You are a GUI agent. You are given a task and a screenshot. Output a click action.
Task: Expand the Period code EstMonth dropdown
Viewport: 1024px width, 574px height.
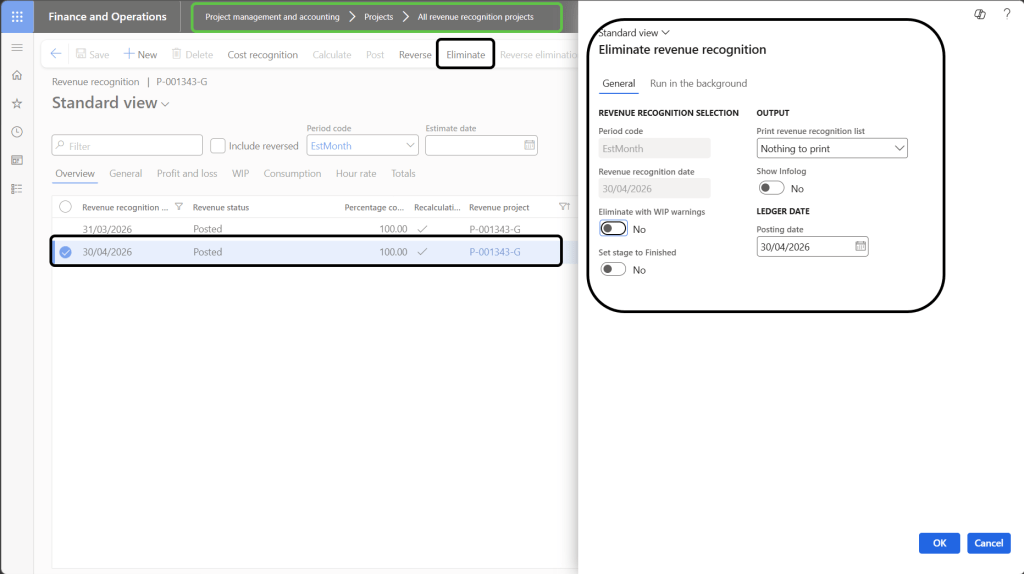pos(410,146)
